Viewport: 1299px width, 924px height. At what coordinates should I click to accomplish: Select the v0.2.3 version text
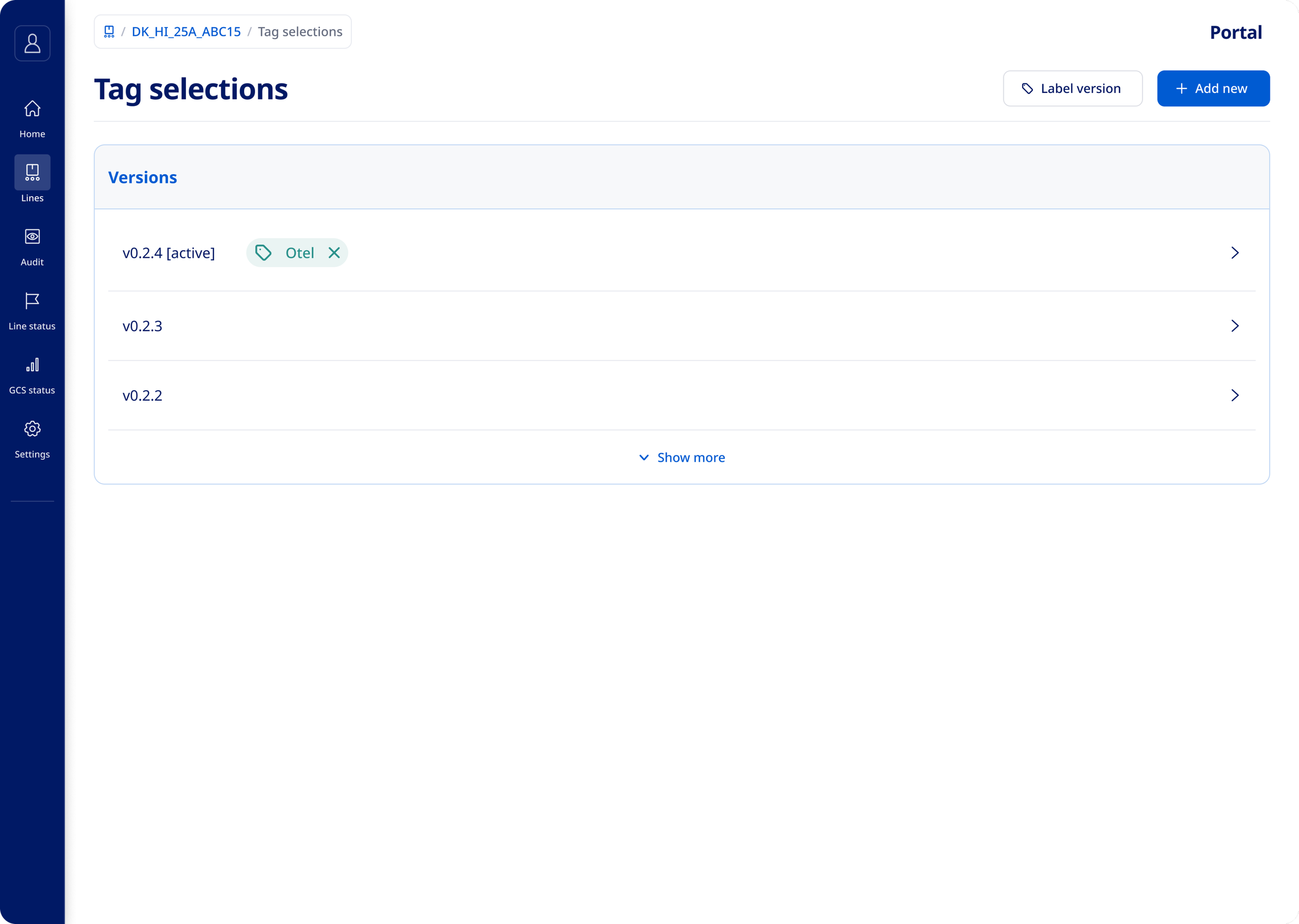142,326
